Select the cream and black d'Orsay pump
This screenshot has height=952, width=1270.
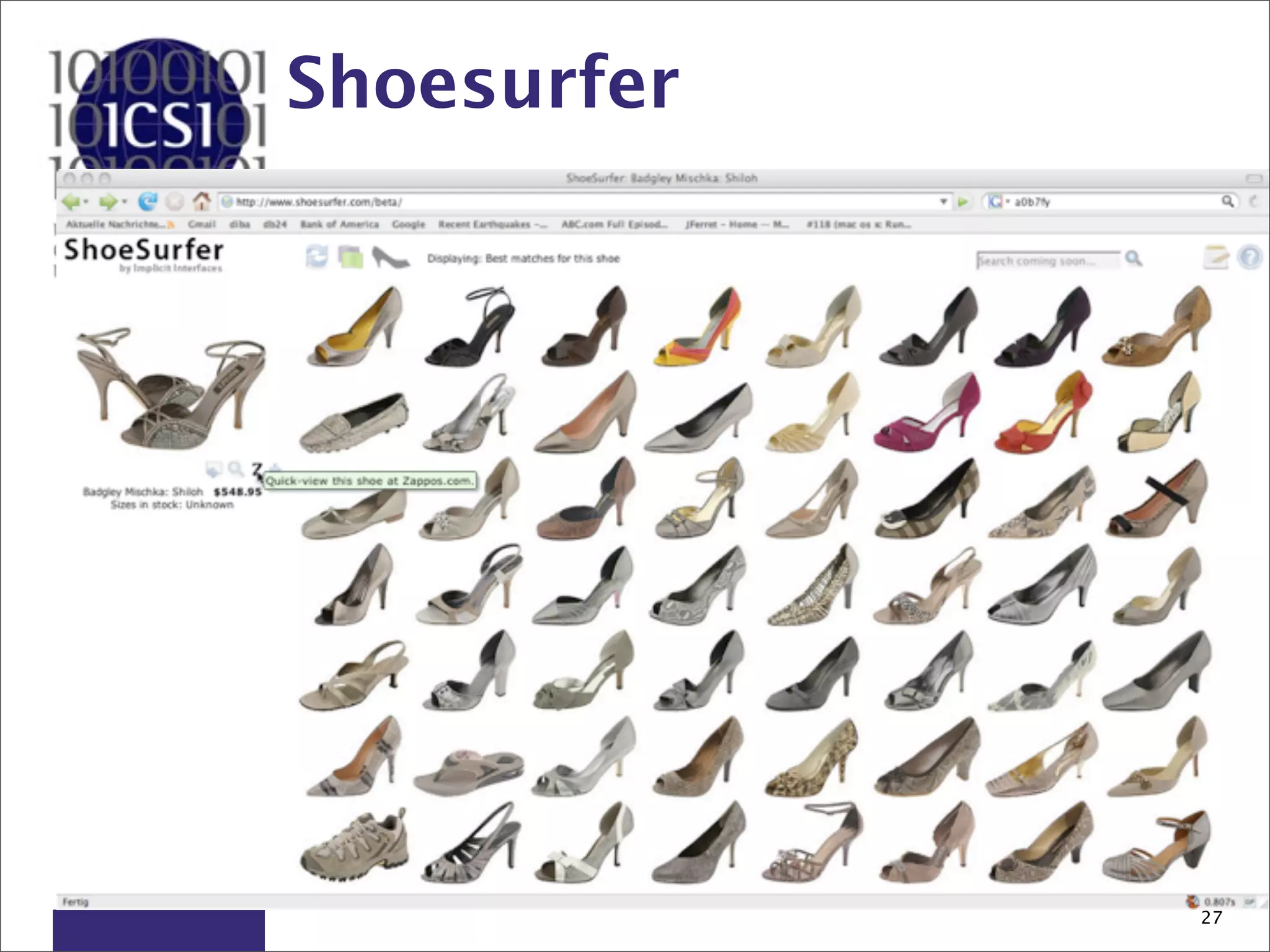tap(1160, 412)
